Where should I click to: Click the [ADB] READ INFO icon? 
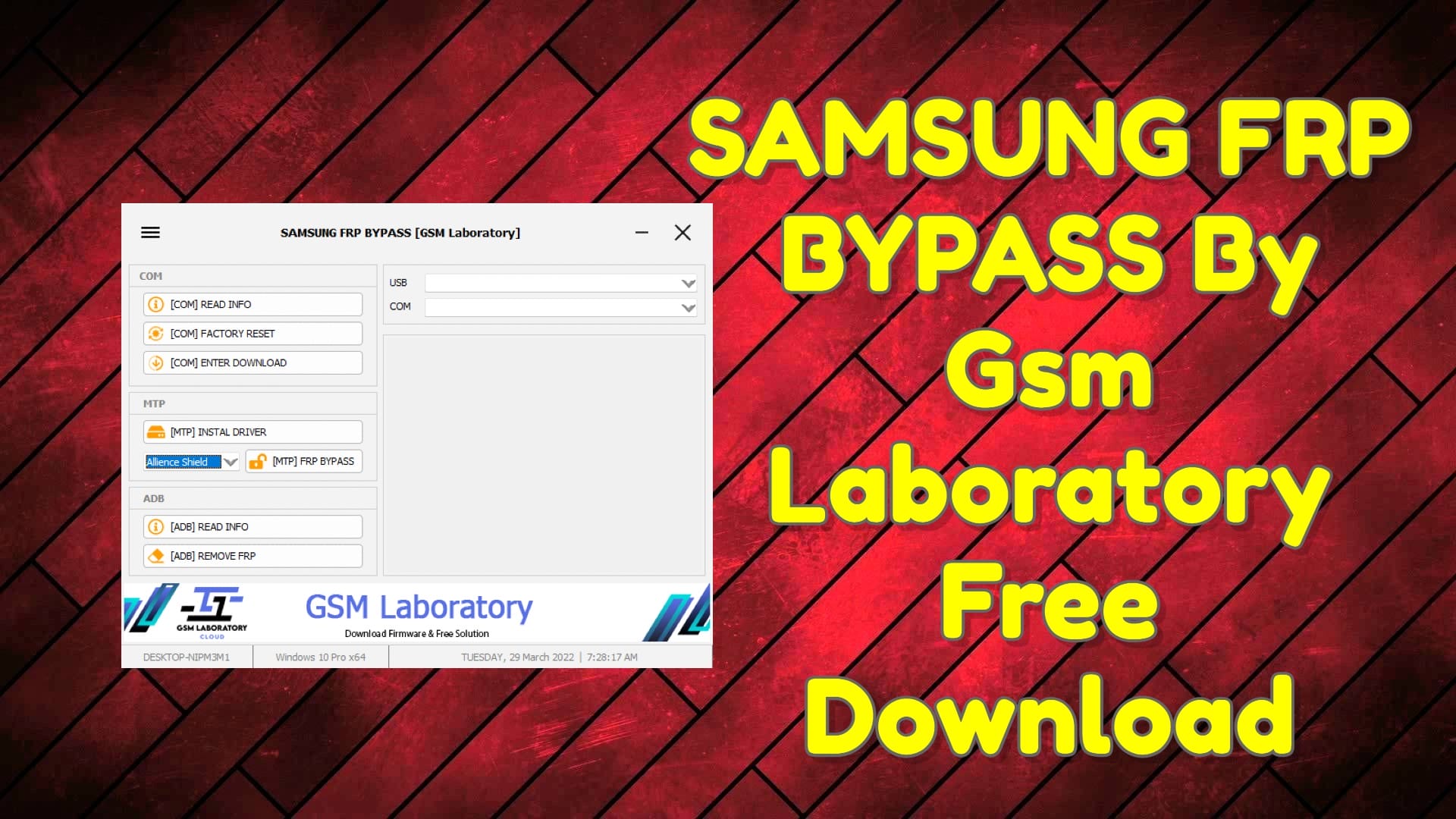[x=156, y=525]
